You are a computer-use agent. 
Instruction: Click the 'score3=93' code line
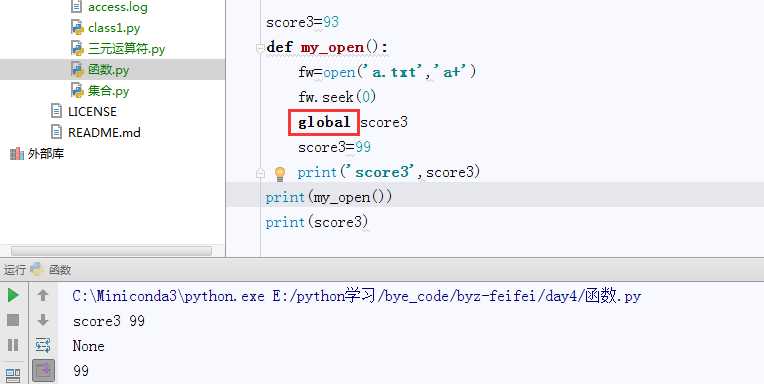pos(302,22)
